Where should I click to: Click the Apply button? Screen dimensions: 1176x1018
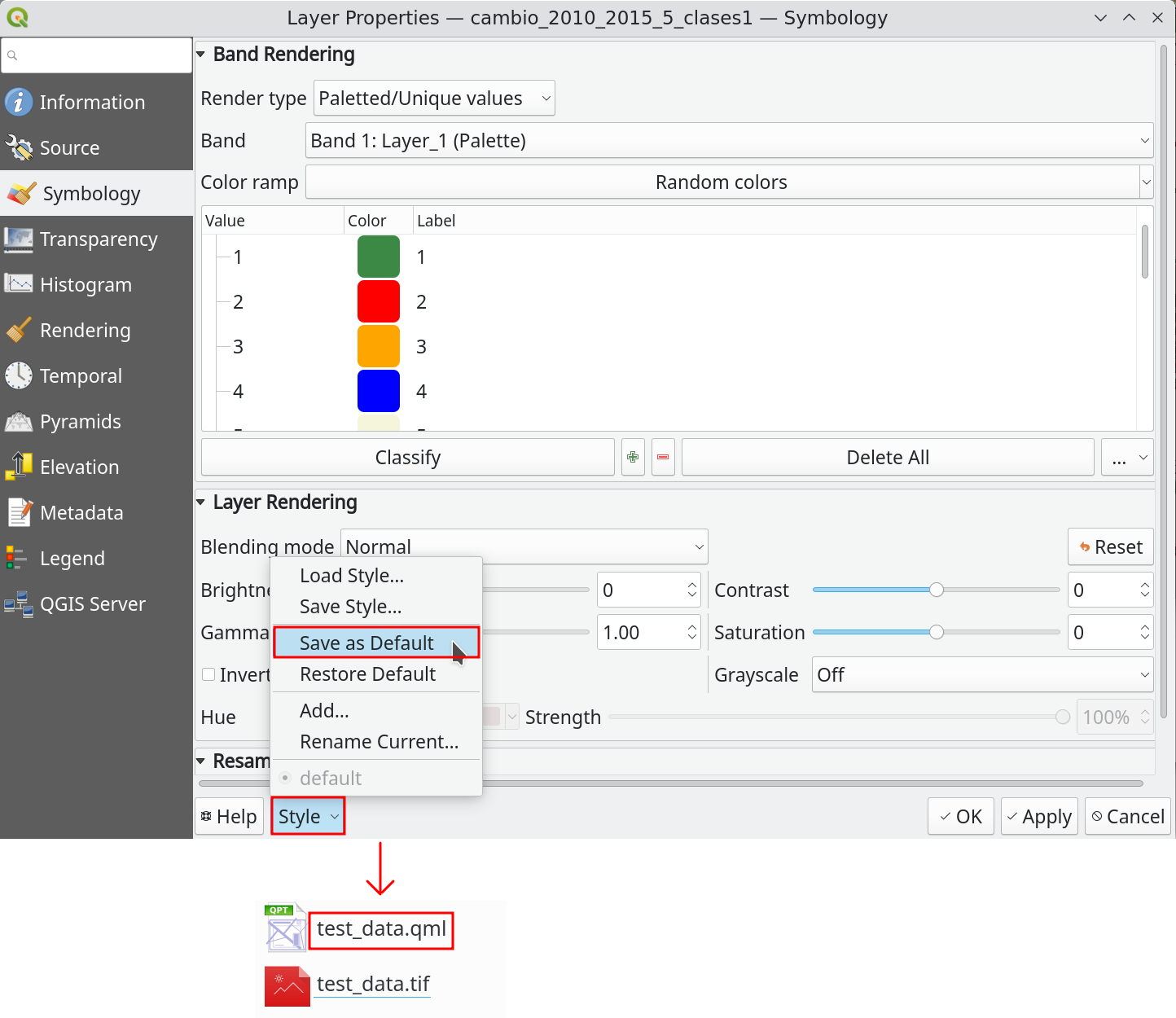(x=1039, y=816)
